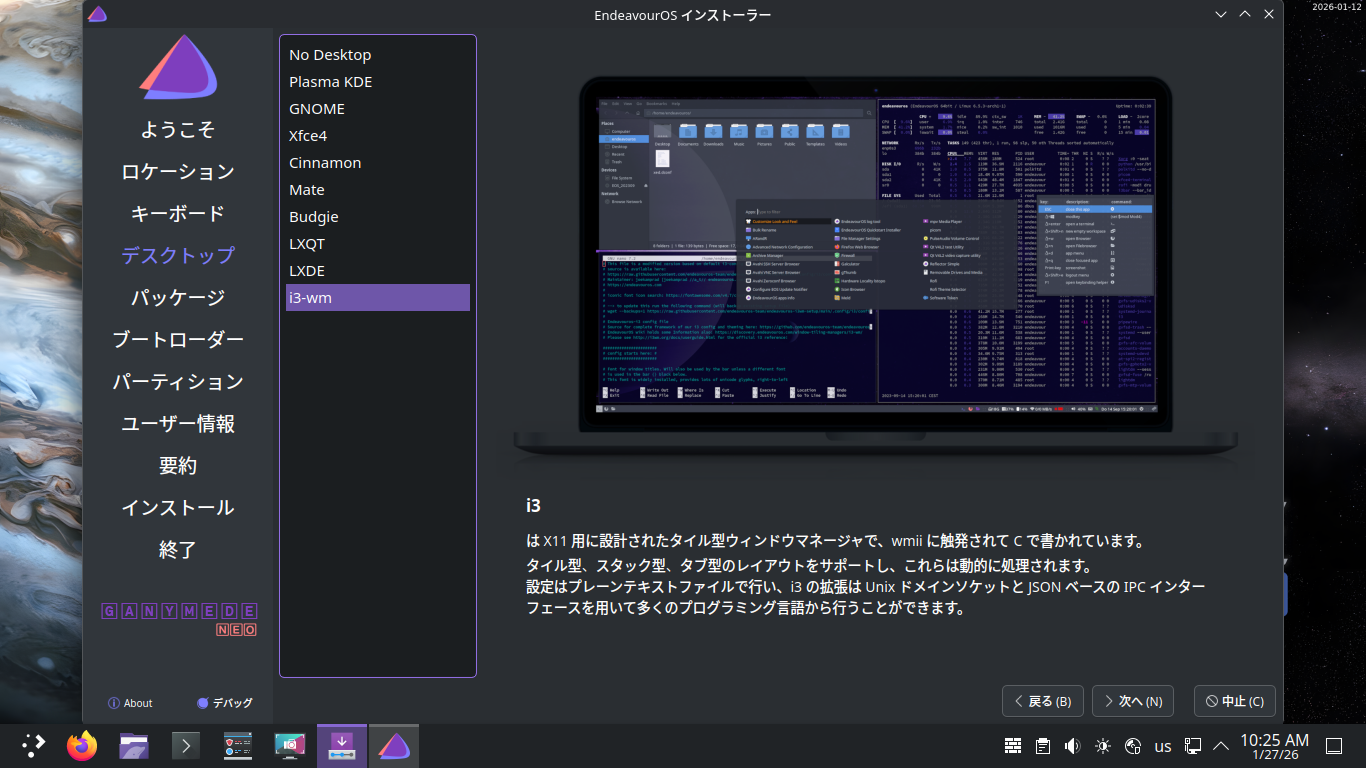Open the file manager taskbar icon
The height and width of the screenshot is (768, 1366).
134,746
